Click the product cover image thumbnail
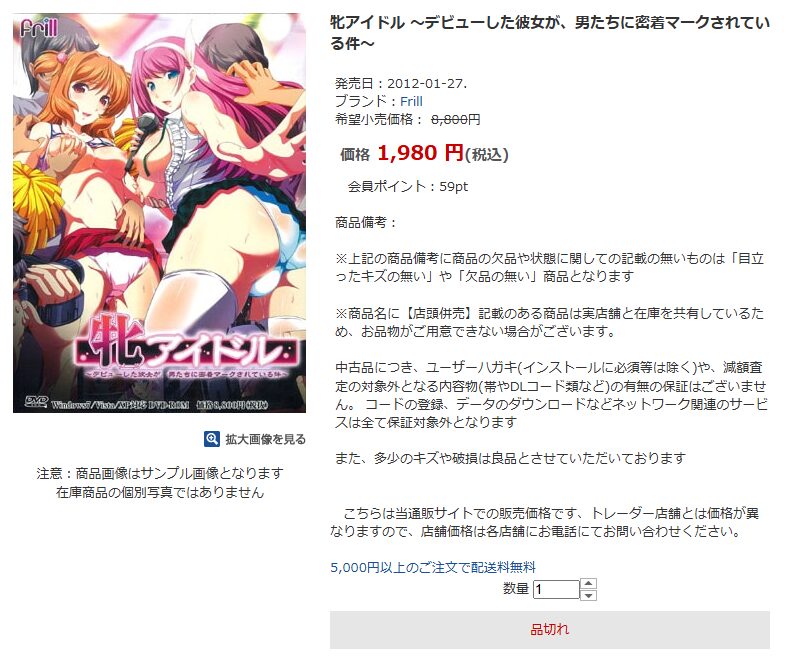 pyautogui.click(x=159, y=213)
